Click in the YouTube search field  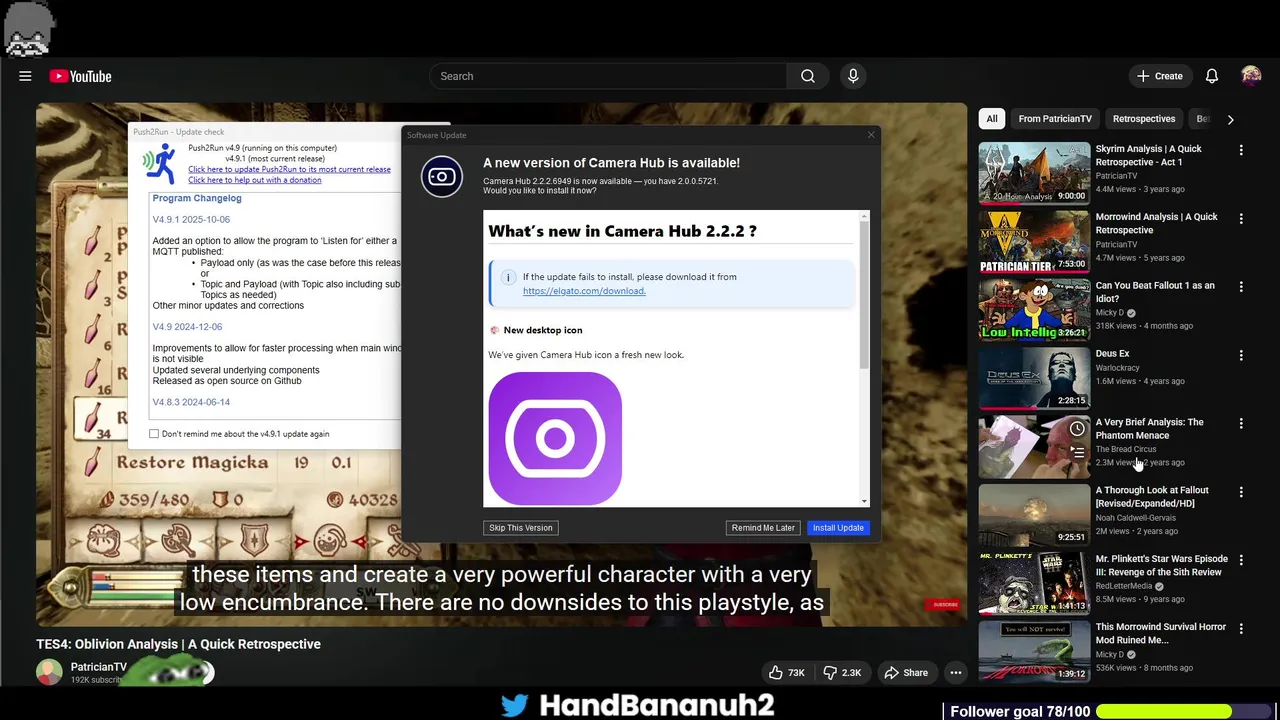608,76
